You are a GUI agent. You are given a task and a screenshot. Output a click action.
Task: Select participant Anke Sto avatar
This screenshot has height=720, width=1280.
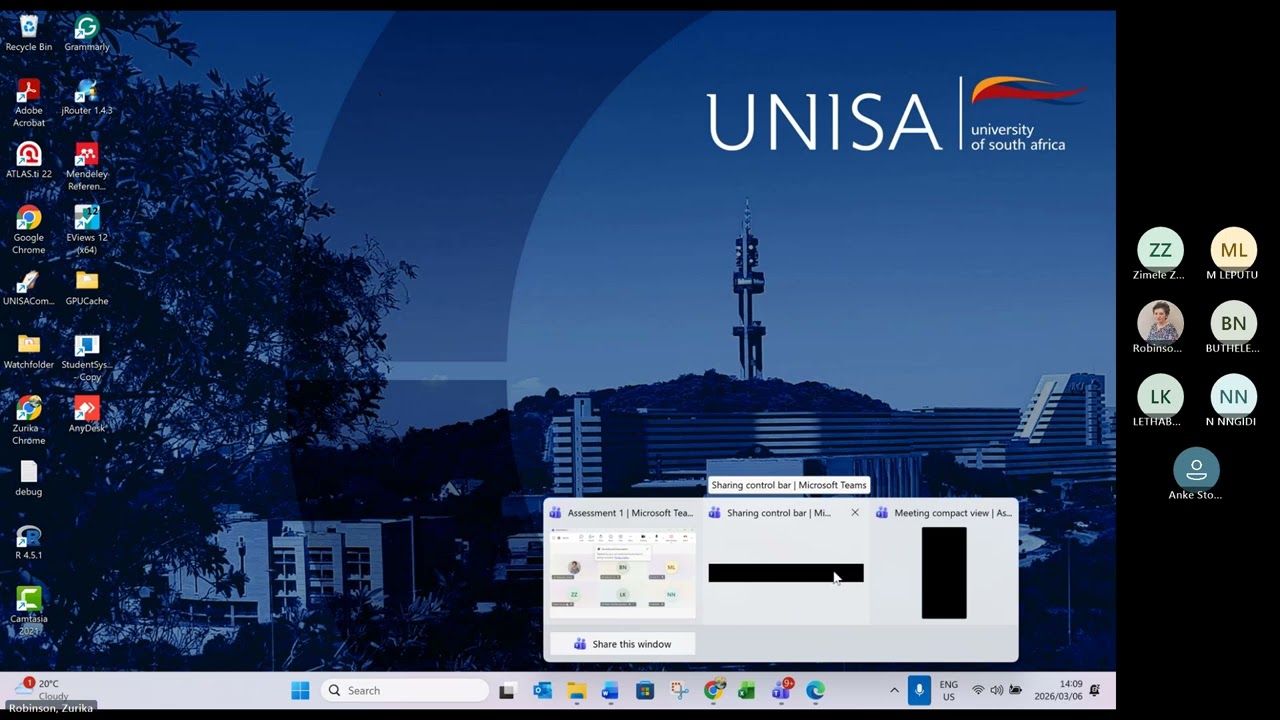[x=1196, y=470]
